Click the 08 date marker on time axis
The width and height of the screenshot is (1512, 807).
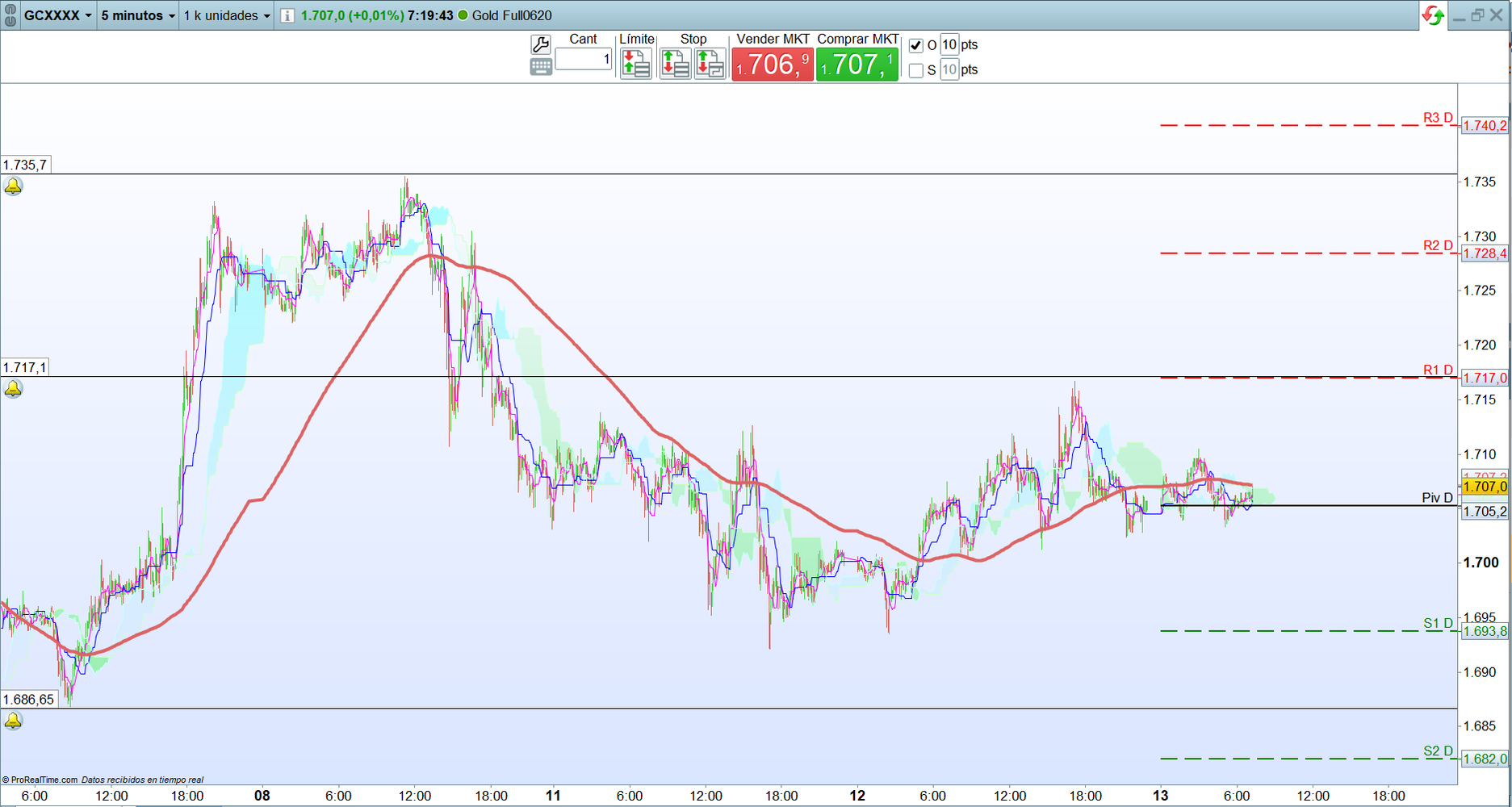(x=262, y=796)
